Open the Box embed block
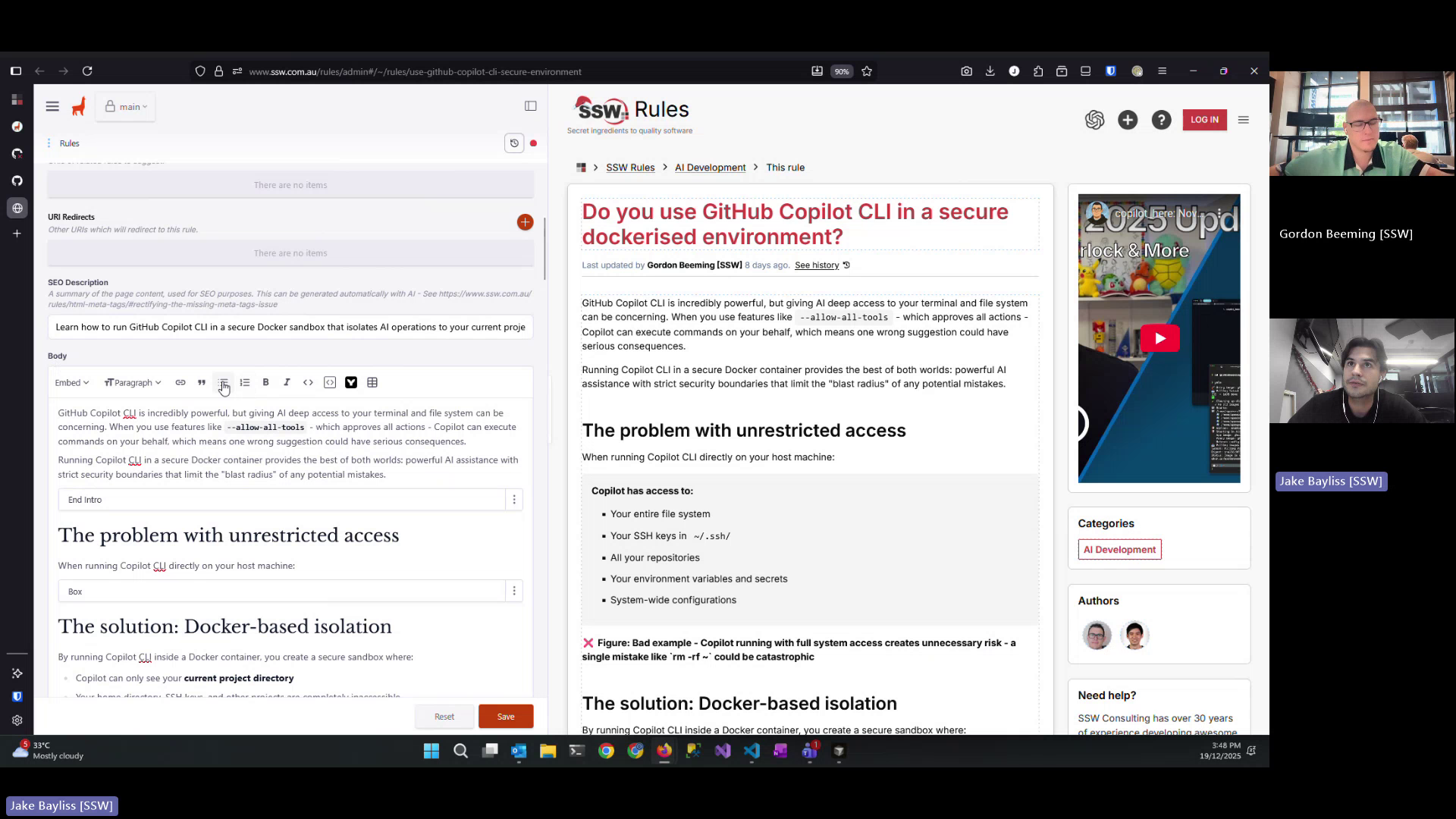The width and height of the screenshot is (1456, 819). tap(281, 591)
